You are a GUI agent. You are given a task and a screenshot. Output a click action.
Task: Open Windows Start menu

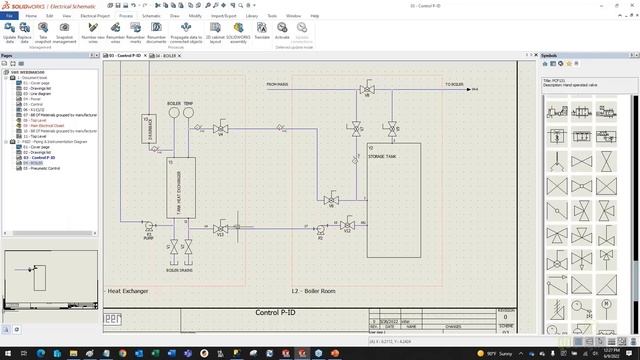pyautogui.click(x=8, y=353)
